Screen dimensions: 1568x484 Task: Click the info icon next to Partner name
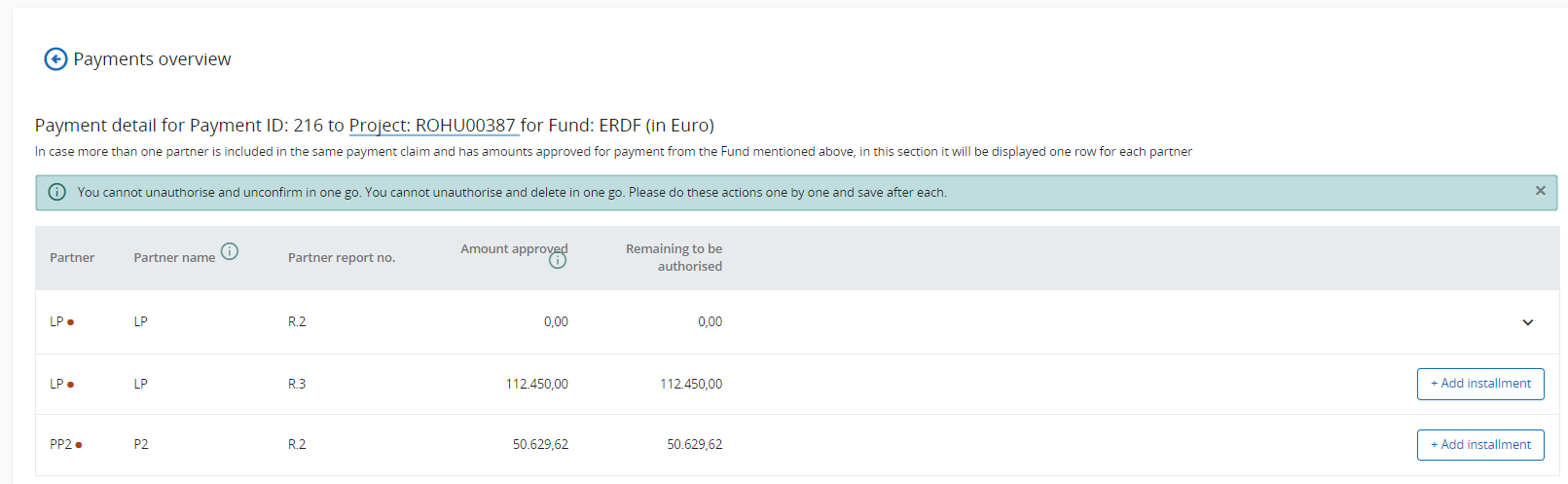[230, 251]
